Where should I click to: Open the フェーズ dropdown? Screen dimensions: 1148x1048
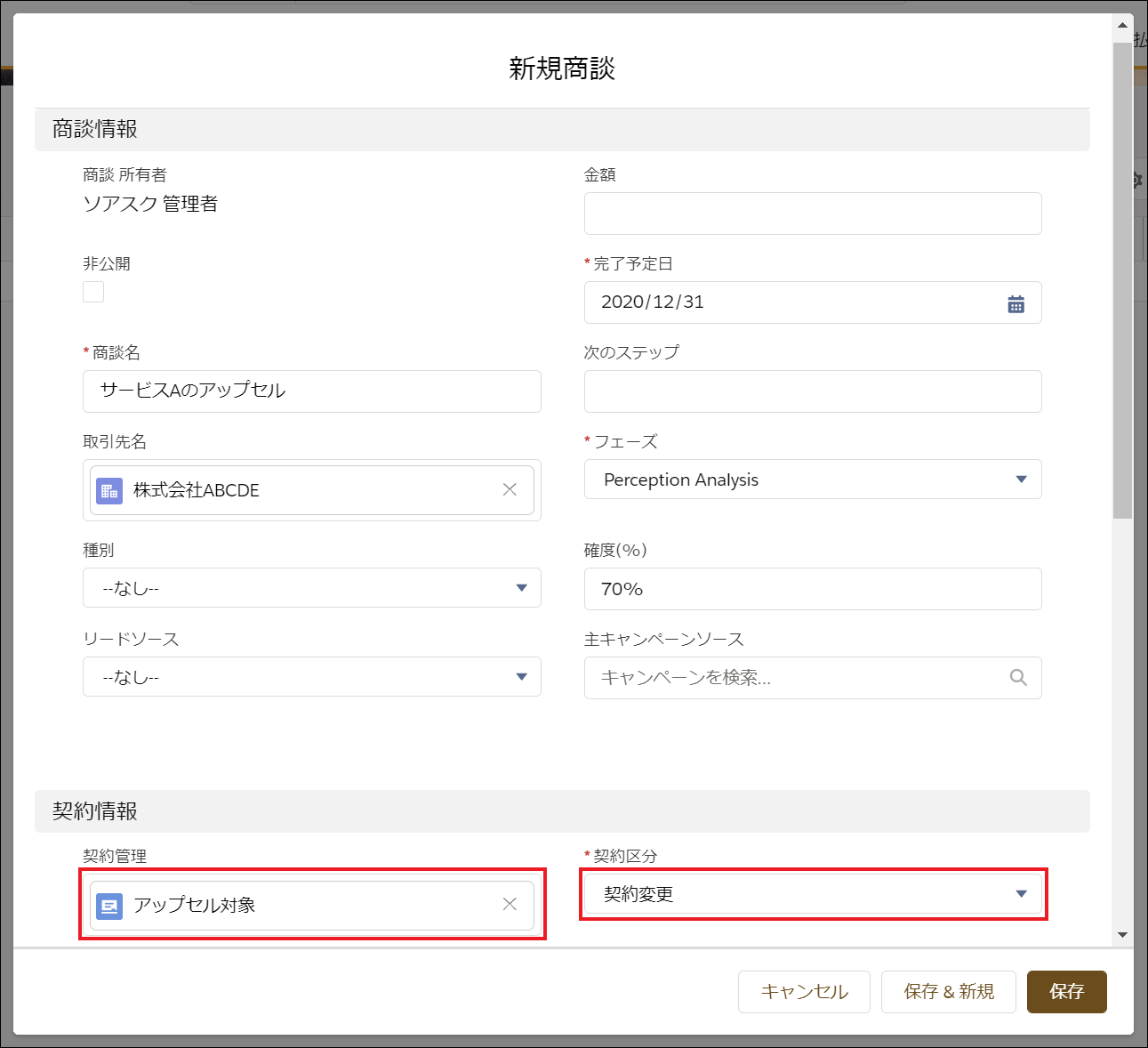click(x=812, y=480)
